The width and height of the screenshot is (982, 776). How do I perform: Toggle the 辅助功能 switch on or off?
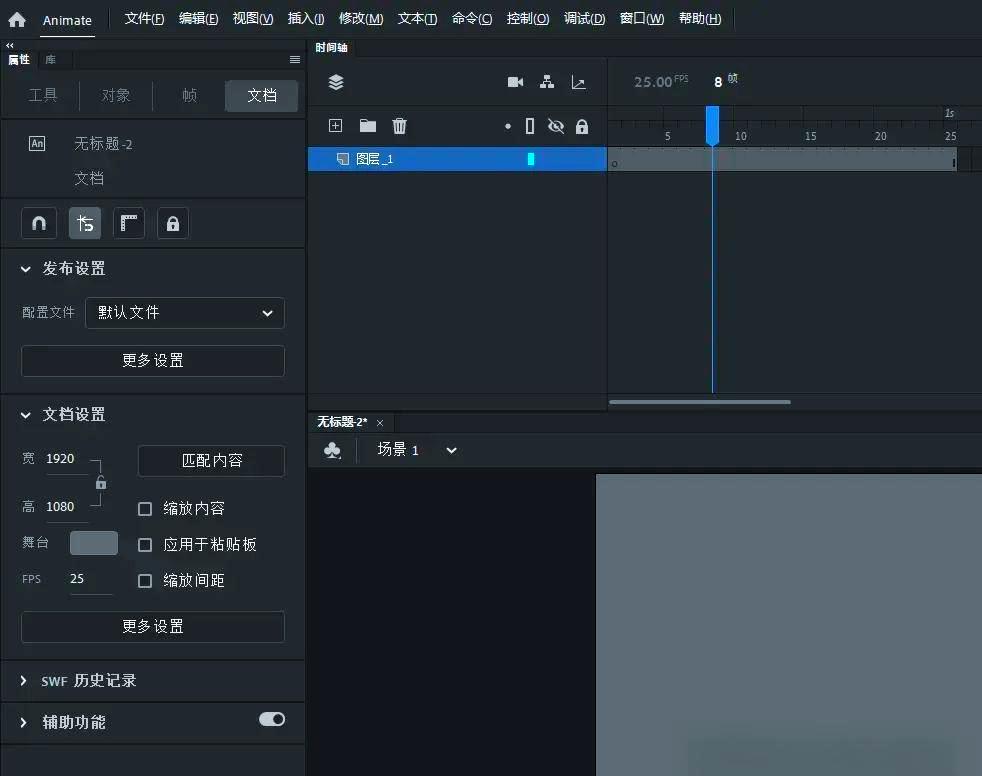tap(270, 718)
